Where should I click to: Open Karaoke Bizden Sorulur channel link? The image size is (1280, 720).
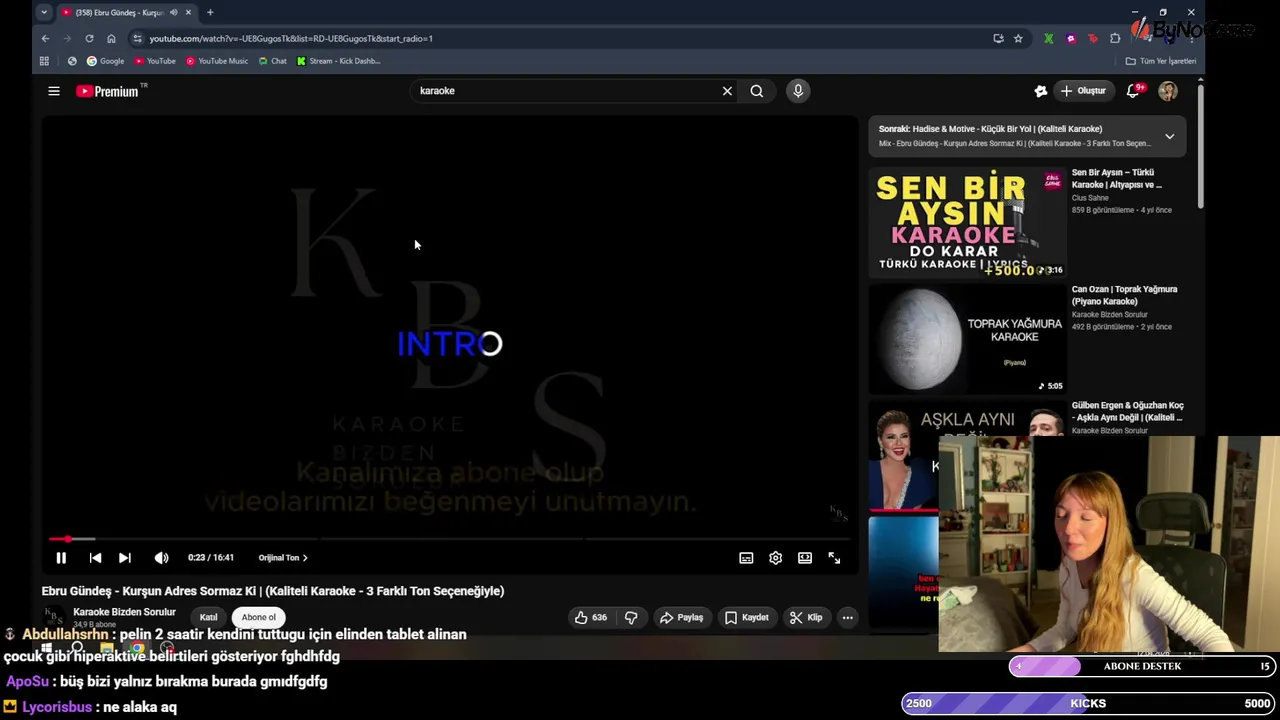124,612
